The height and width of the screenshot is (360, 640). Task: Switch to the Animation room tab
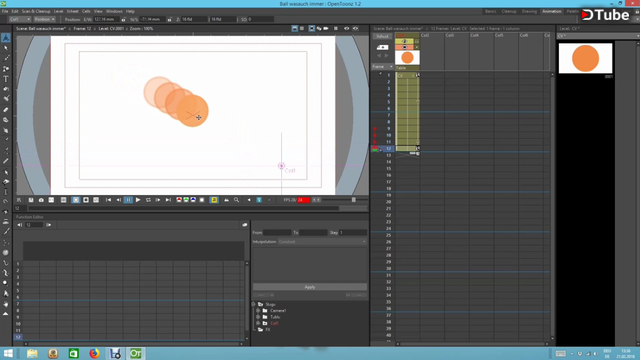click(551, 11)
